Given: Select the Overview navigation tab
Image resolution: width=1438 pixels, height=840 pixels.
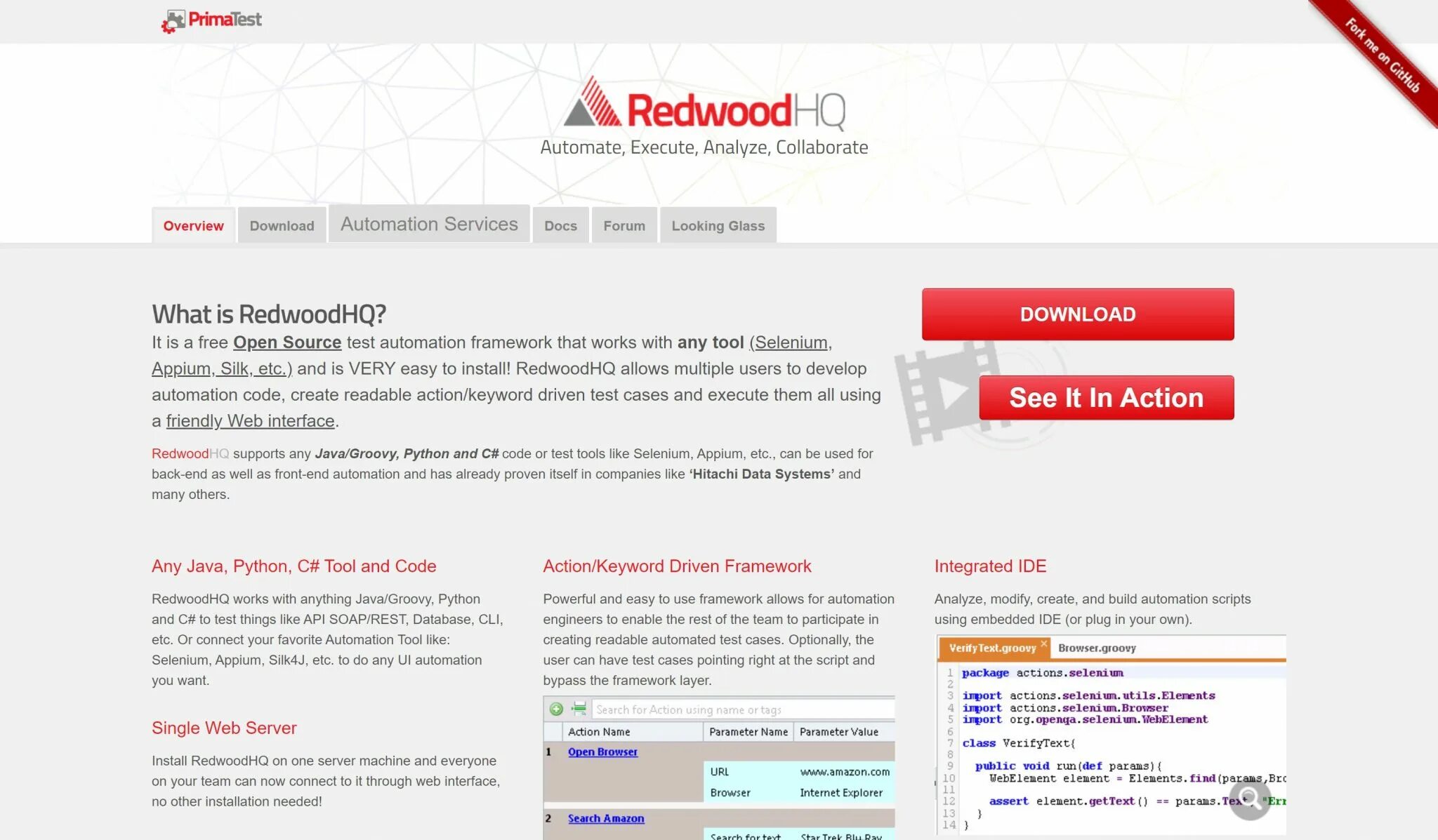Looking at the screenshot, I should pyautogui.click(x=193, y=225).
